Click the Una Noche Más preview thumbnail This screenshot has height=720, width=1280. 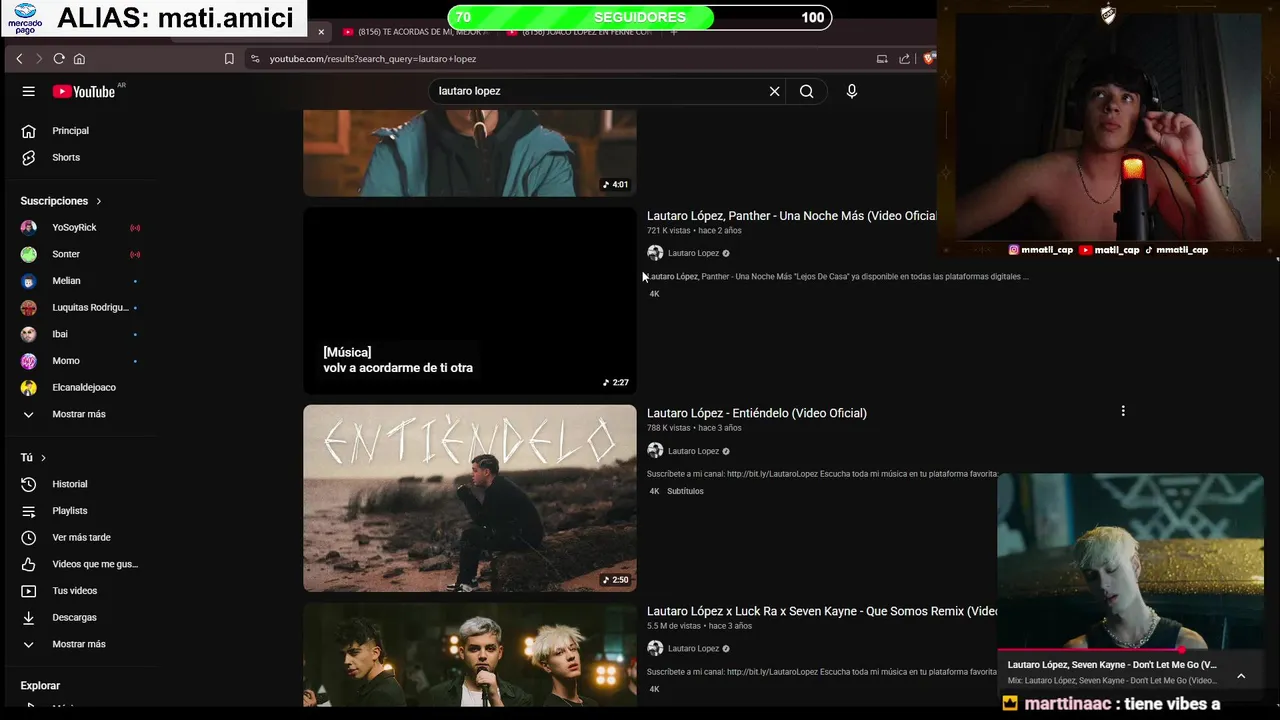pos(470,300)
